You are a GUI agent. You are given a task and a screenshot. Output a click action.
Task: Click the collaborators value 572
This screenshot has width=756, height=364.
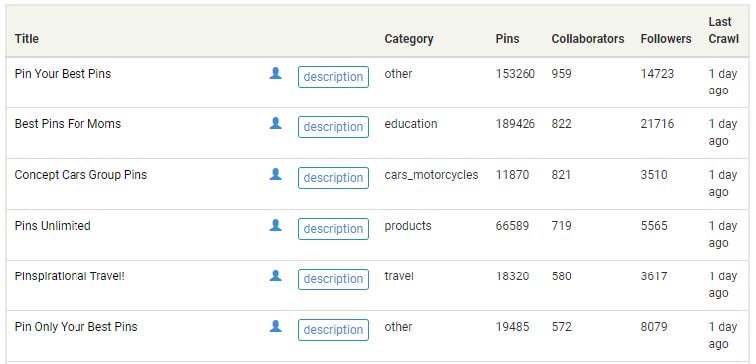pyautogui.click(x=562, y=327)
